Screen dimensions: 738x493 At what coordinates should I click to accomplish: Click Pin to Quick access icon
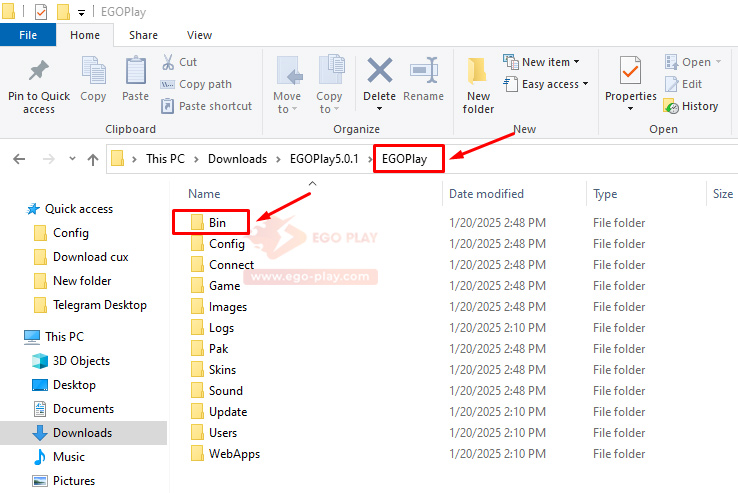(x=39, y=71)
